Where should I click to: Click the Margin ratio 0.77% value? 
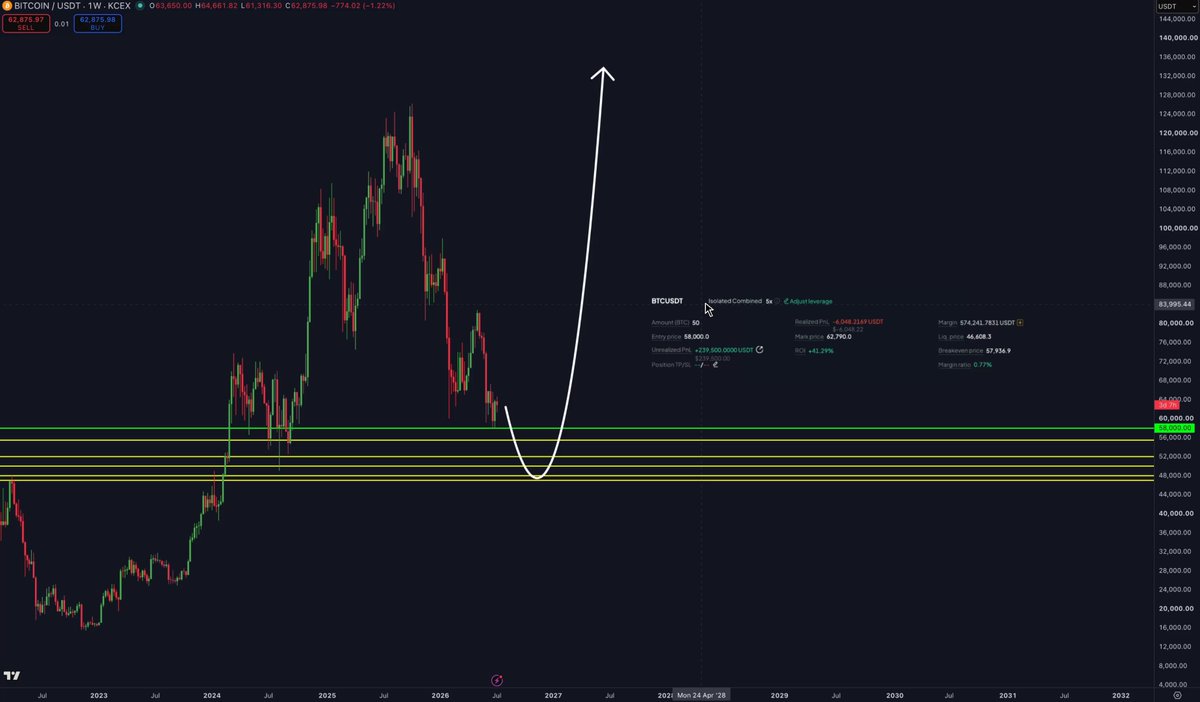click(984, 365)
